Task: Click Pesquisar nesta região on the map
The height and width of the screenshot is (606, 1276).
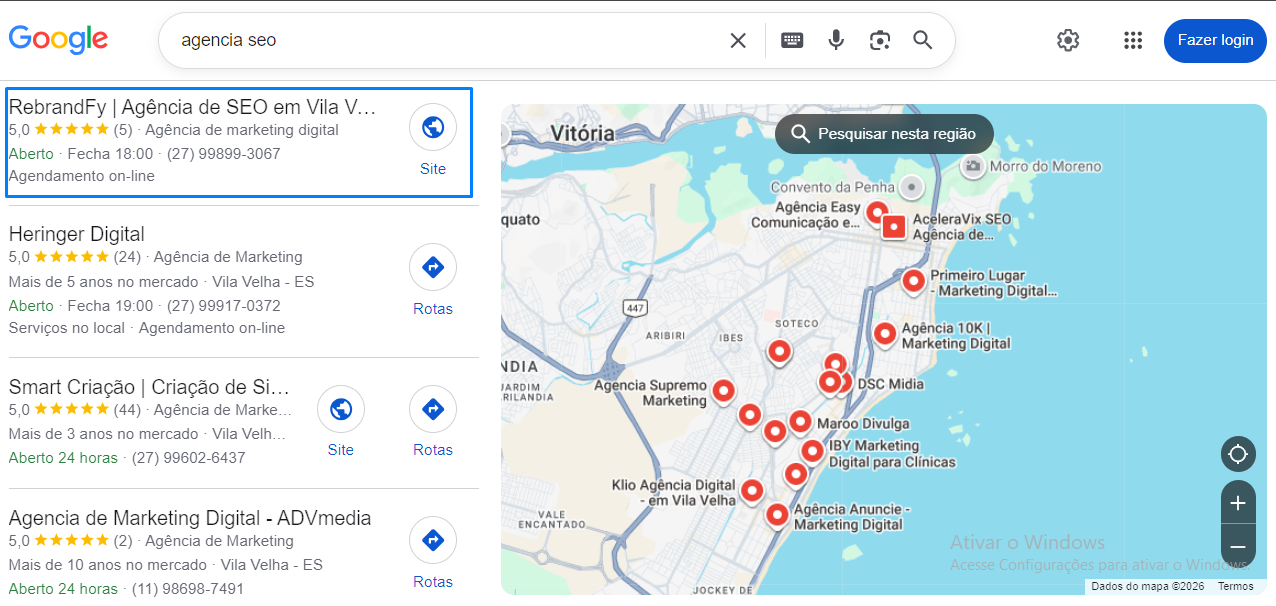Action: coord(884,134)
